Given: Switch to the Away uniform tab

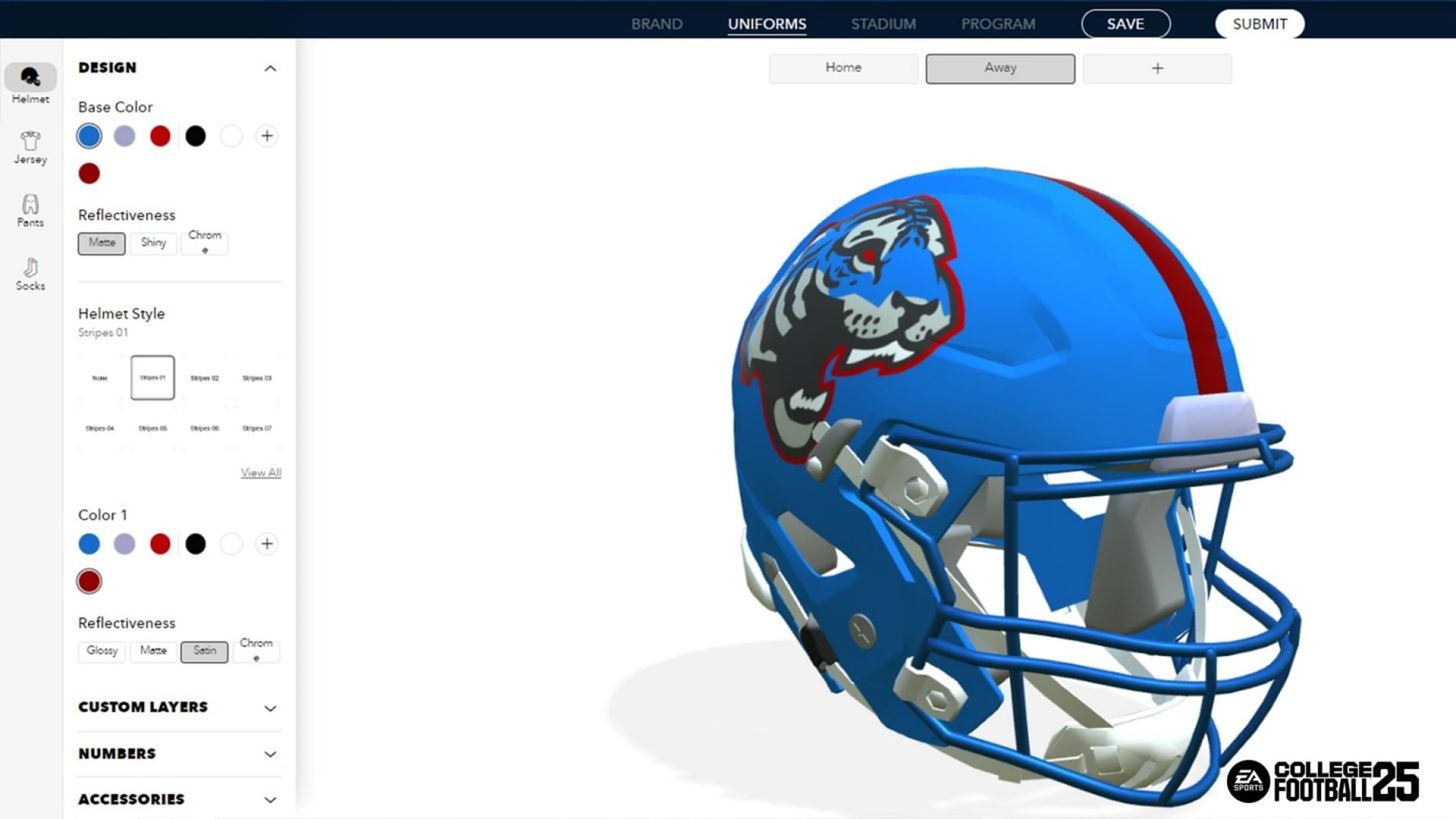Looking at the screenshot, I should tap(1000, 67).
